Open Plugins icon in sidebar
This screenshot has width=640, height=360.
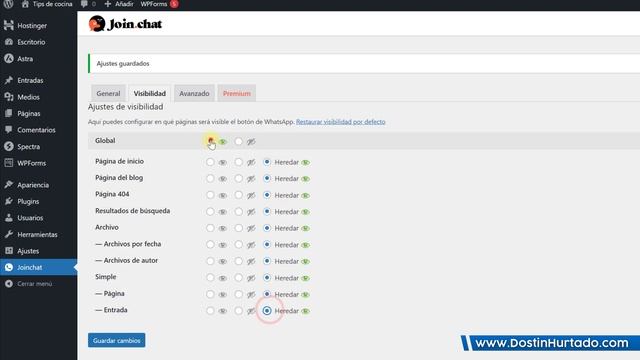pos(9,201)
